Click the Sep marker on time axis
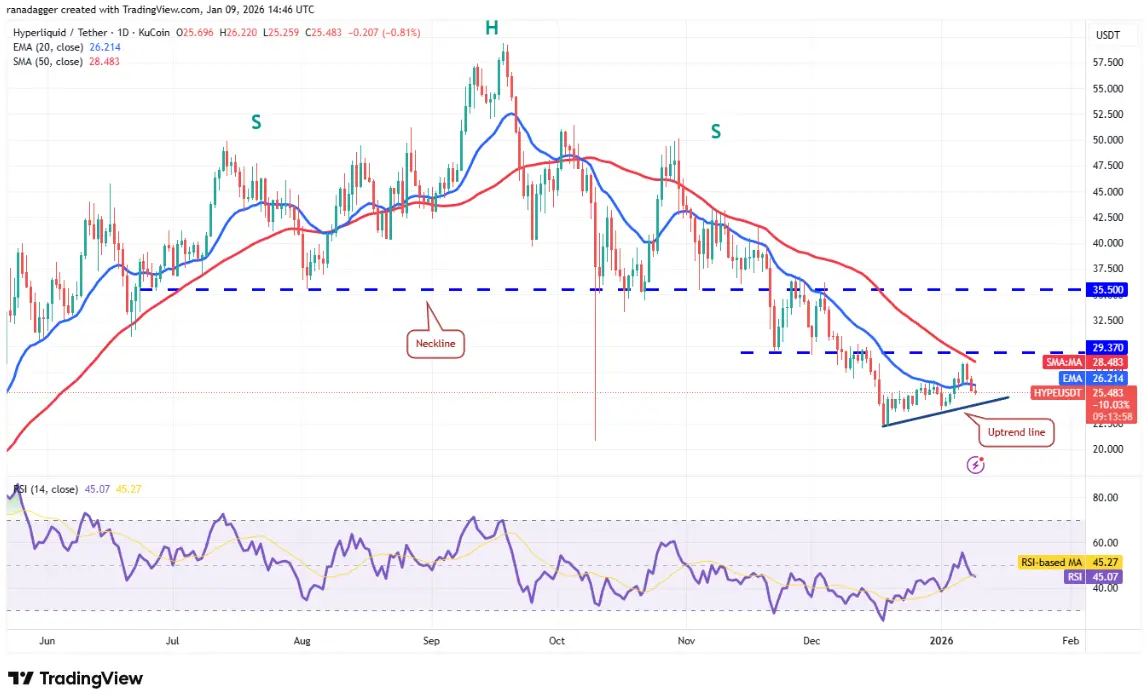Viewport: 1147px width, 700px height. [x=431, y=641]
